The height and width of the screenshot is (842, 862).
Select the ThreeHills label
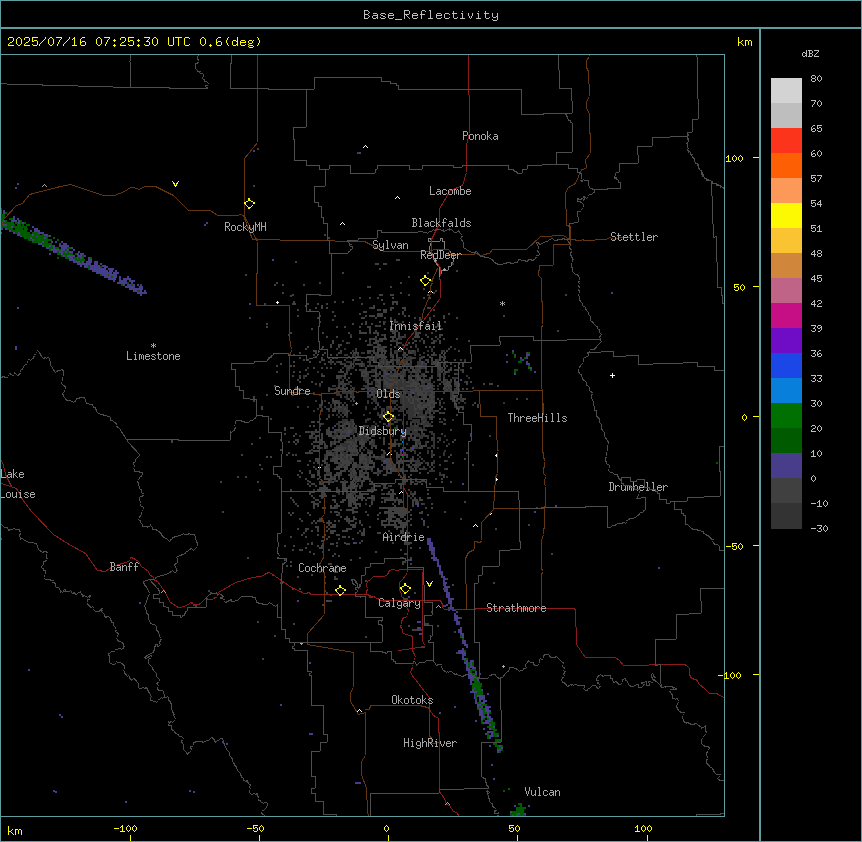point(537,418)
